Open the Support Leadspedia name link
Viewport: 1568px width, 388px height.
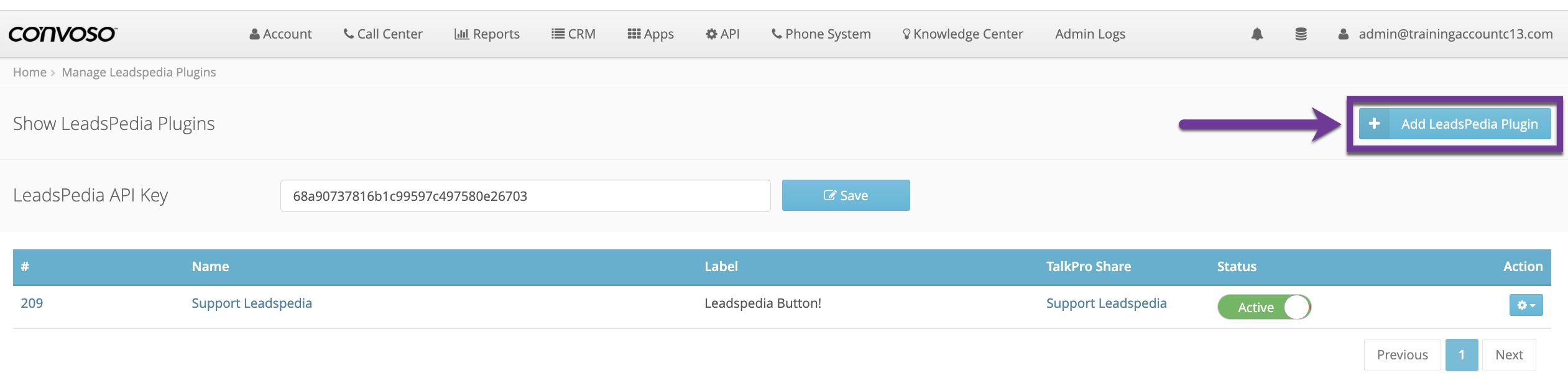[x=252, y=303]
